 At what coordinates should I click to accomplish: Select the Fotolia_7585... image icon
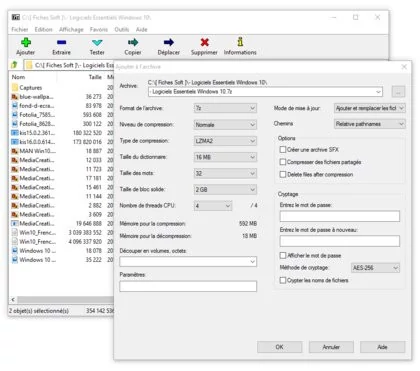coord(15,115)
